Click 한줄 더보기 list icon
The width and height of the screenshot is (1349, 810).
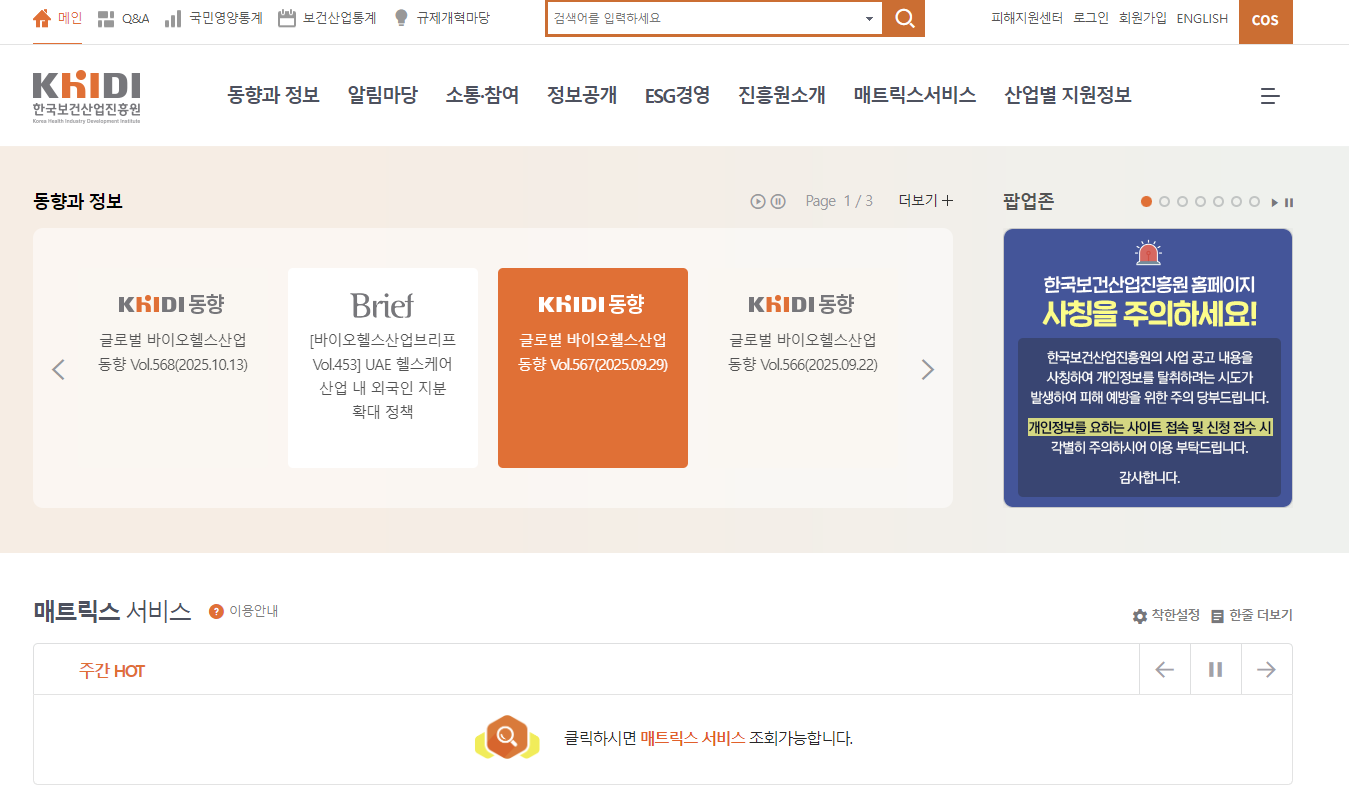[1217, 616]
